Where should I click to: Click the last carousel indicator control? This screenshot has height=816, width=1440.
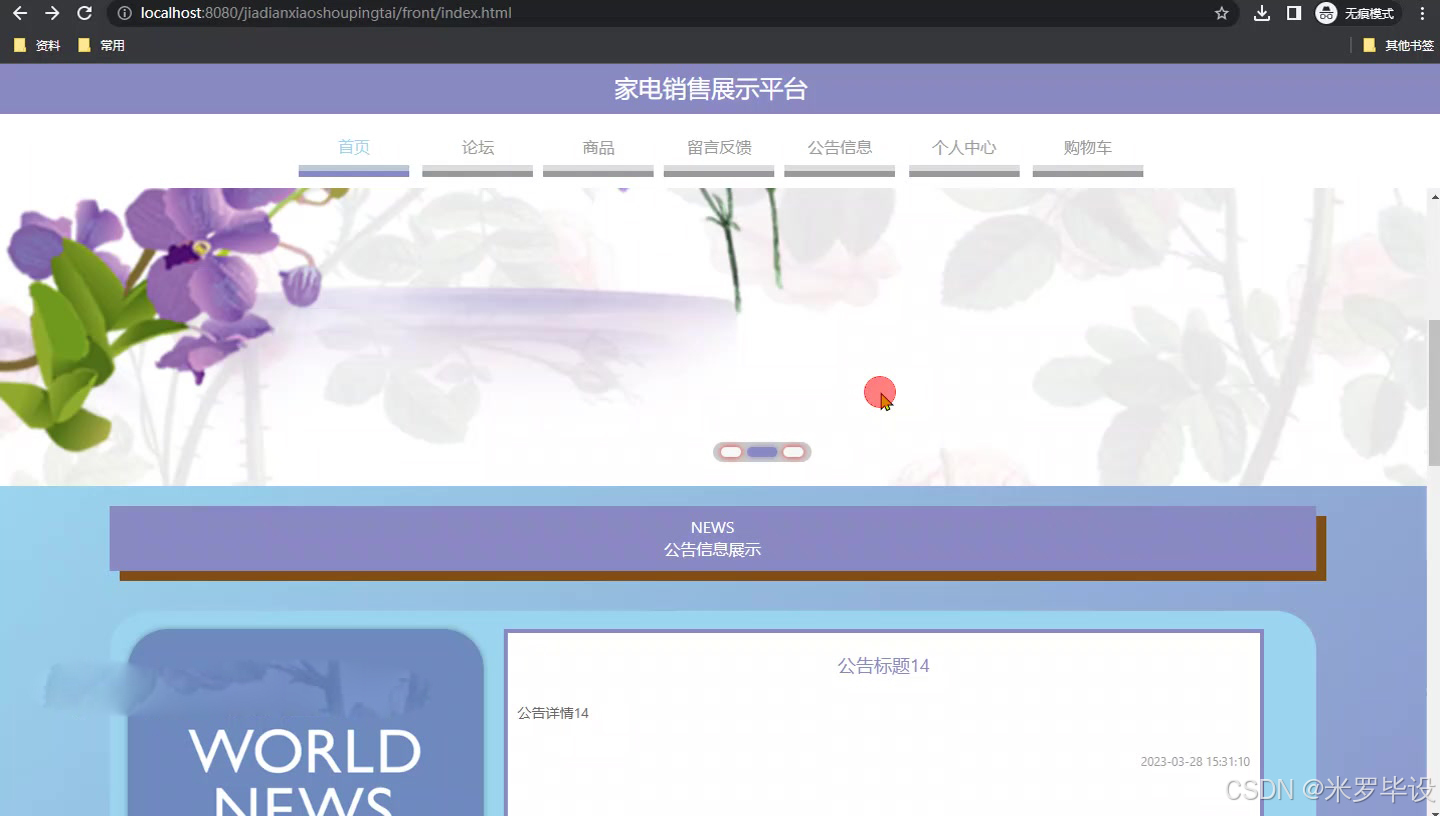793,451
